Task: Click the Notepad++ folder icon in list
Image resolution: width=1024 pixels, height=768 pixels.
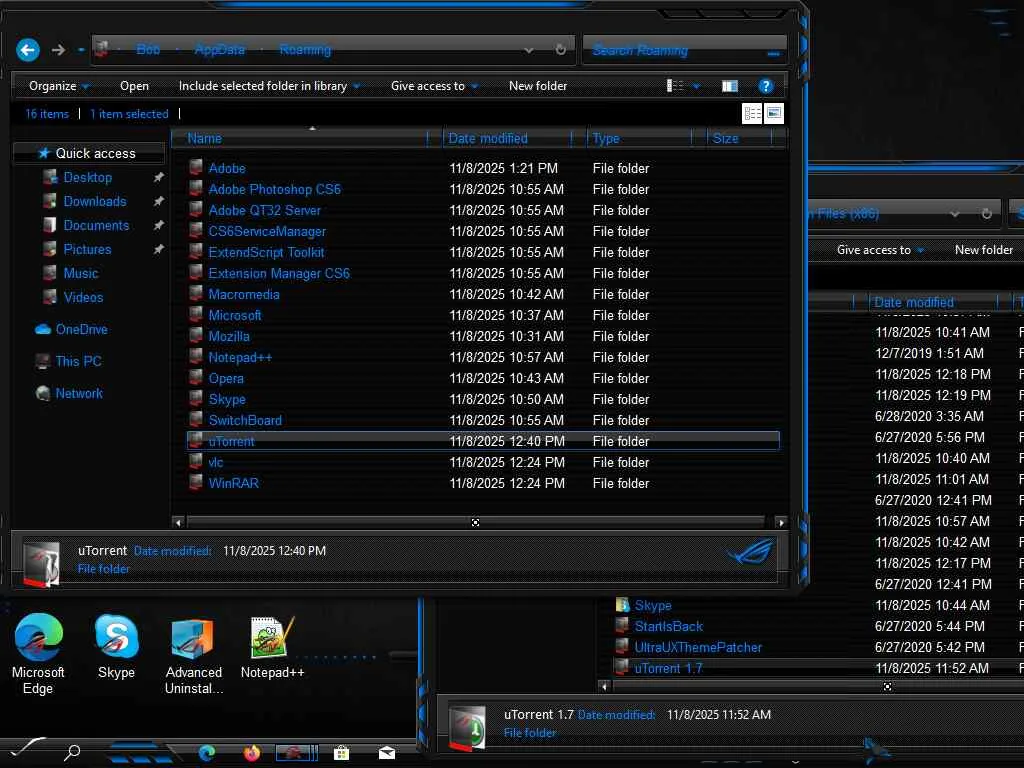Action: pyautogui.click(x=196, y=357)
